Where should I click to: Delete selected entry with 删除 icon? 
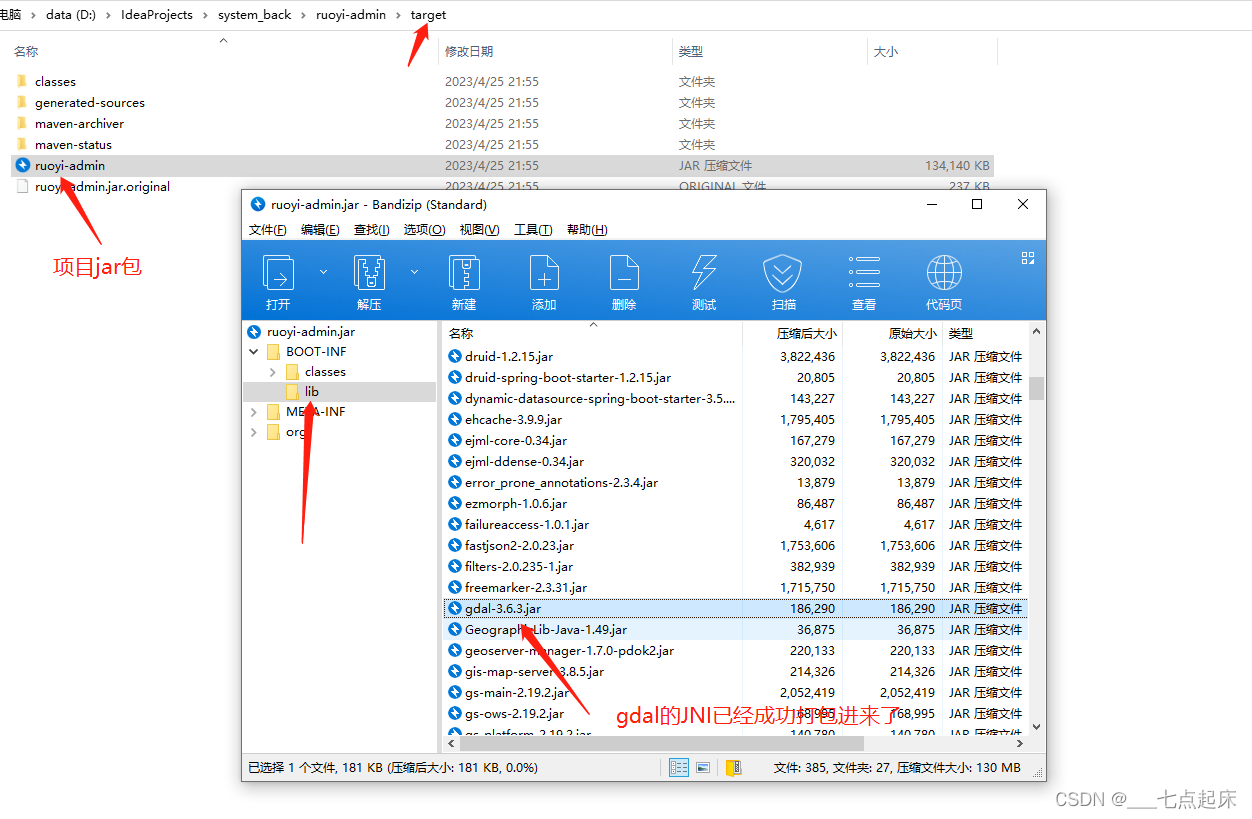tap(624, 278)
